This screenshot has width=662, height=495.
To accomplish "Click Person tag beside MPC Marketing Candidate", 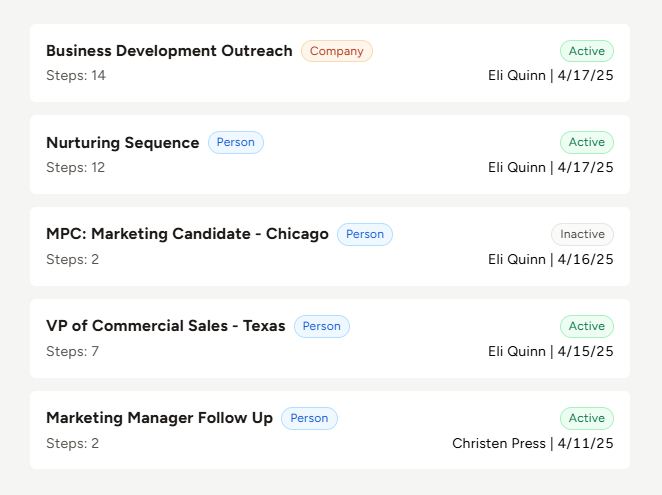I will tap(365, 234).
